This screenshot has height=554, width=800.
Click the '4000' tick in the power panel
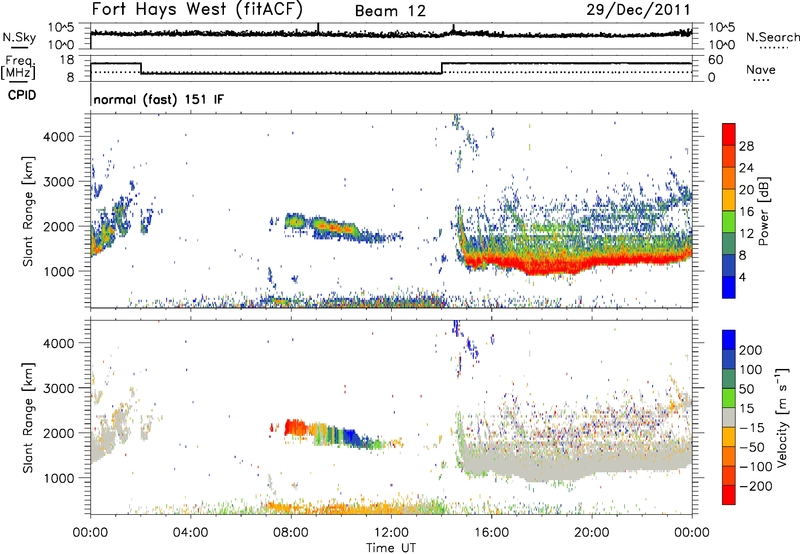tap(59, 137)
